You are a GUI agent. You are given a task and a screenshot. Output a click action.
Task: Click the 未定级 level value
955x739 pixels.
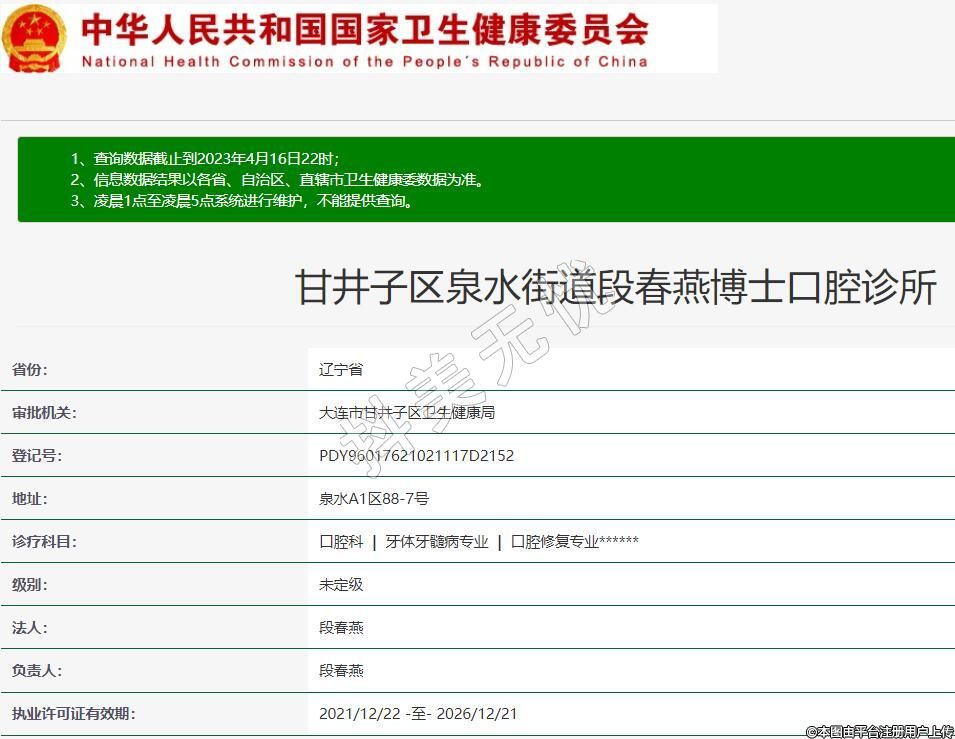pos(341,585)
